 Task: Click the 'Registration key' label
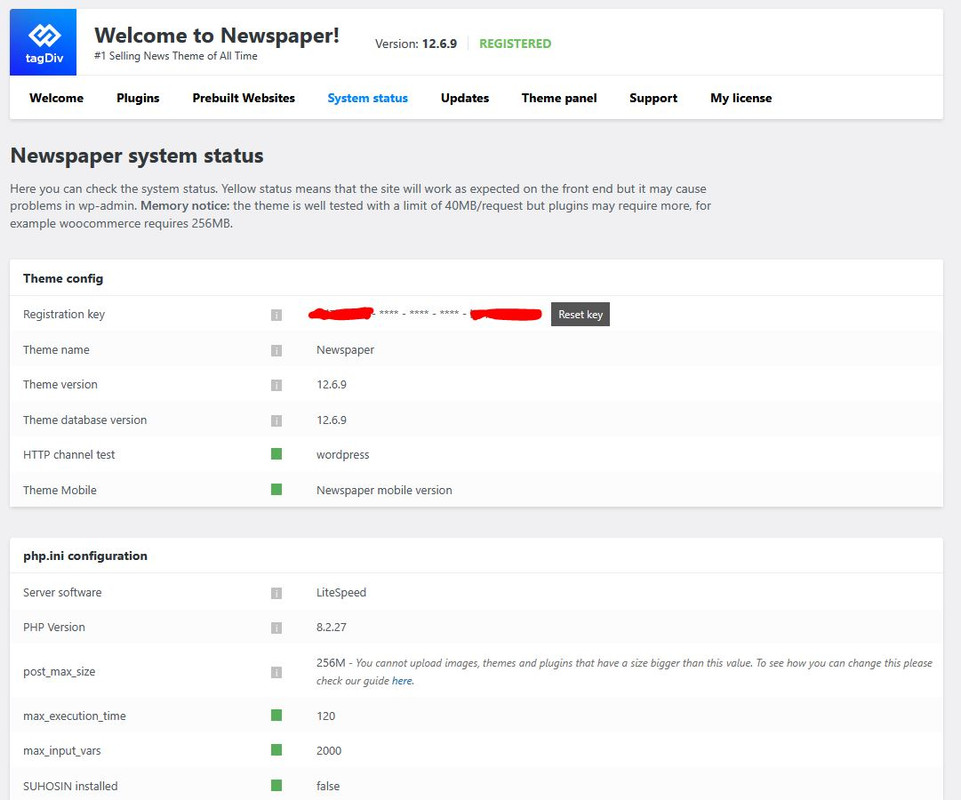64,314
